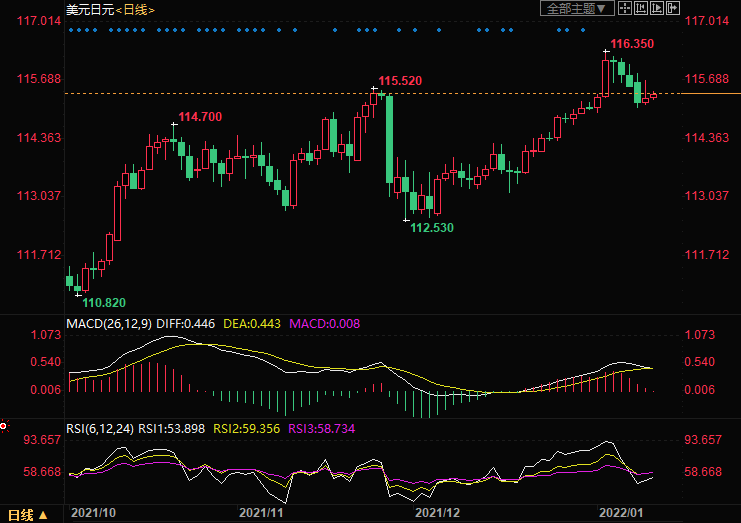Screen dimensions: 741x523
Task: Click the 116.350 high price marker
Action: coord(632,44)
